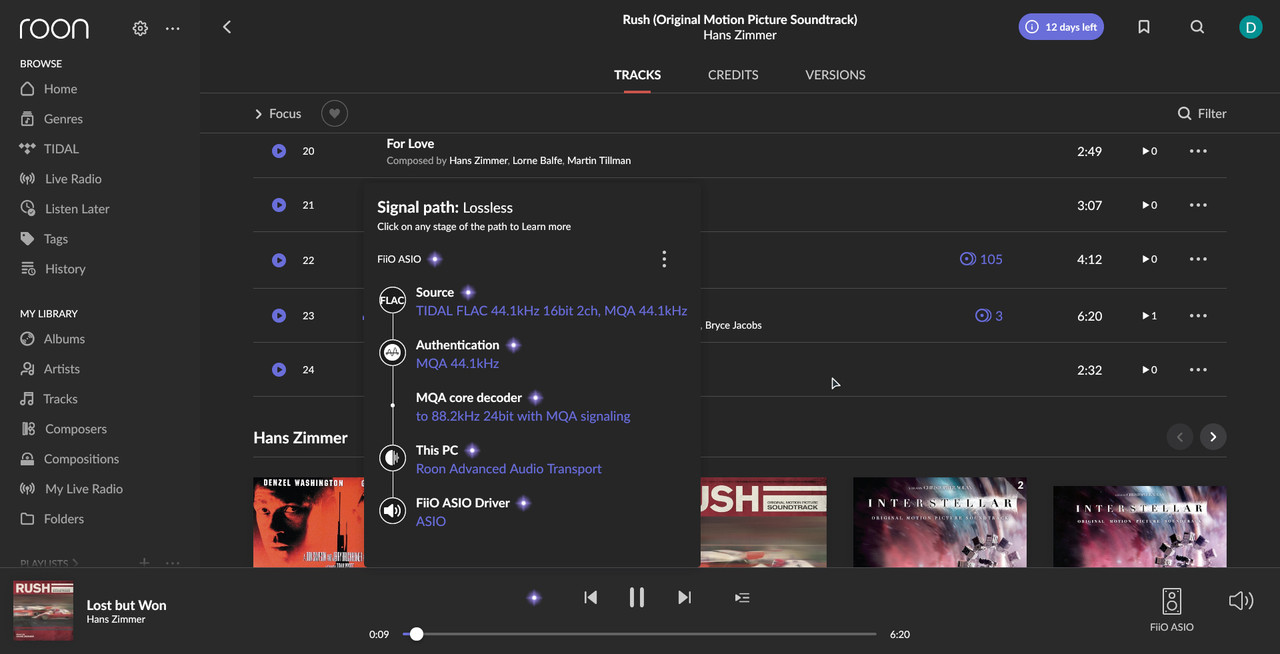
Task: Click the This PC stage icon
Action: pyautogui.click(x=392, y=458)
